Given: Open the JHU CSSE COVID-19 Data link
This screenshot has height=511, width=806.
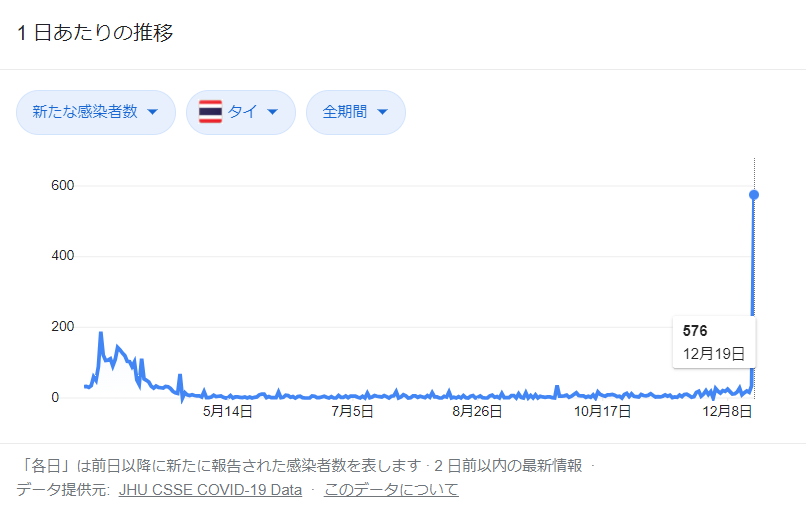Looking at the screenshot, I should pos(210,489).
